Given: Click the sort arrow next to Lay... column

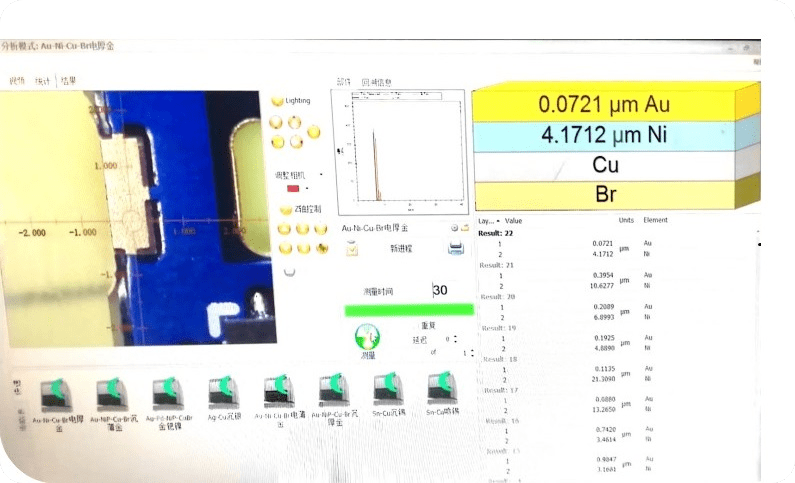Looking at the screenshot, I should point(498,221).
